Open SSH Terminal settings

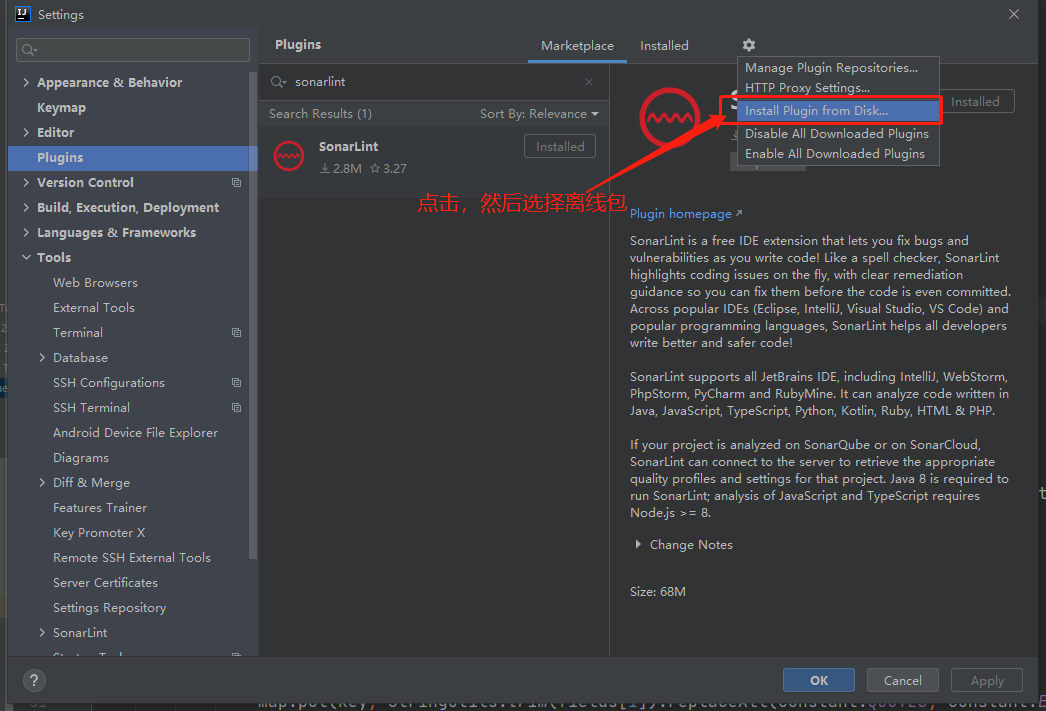[91, 408]
